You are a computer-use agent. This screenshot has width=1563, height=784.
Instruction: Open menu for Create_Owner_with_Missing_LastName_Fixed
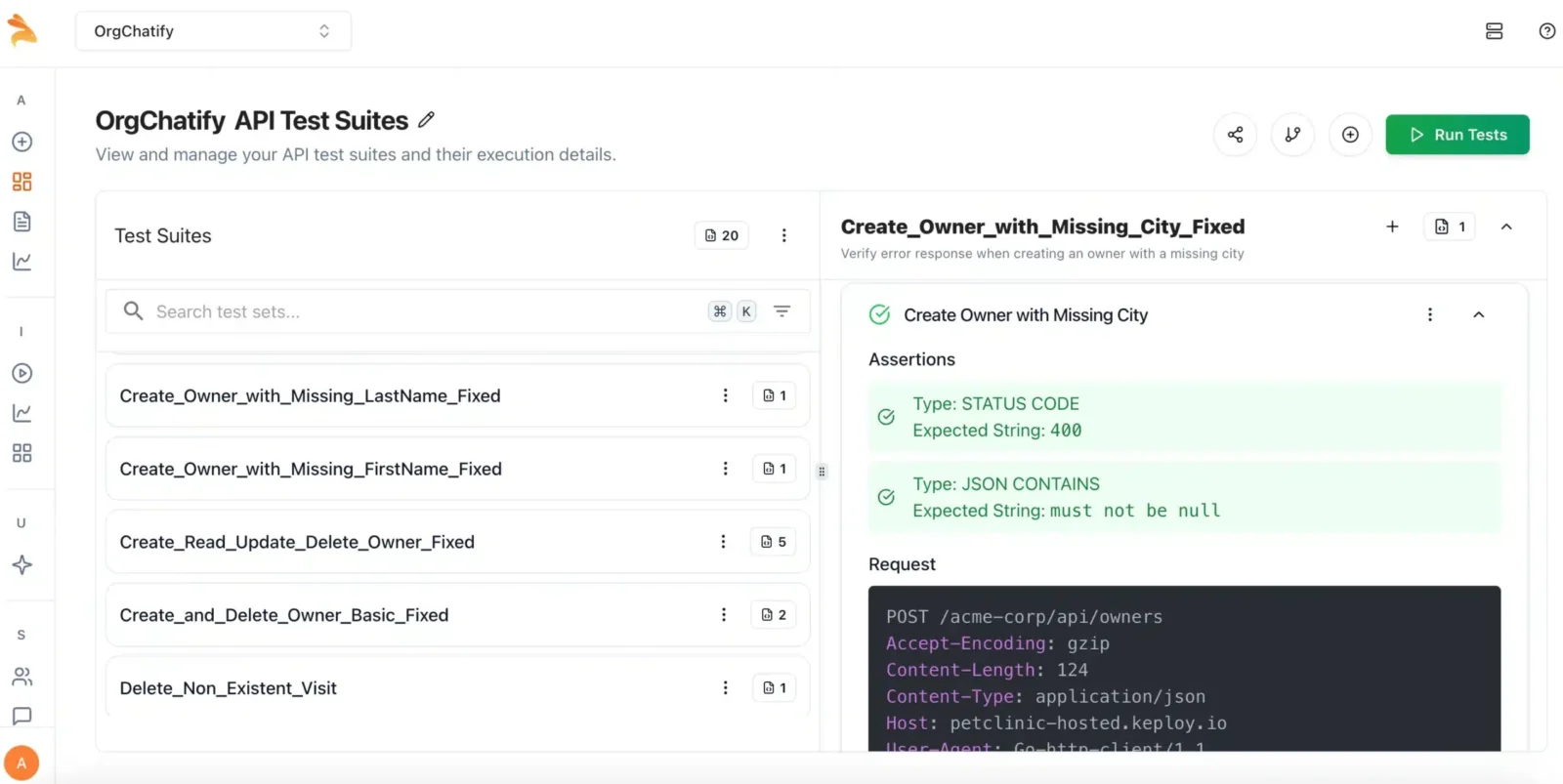point(725,395)
